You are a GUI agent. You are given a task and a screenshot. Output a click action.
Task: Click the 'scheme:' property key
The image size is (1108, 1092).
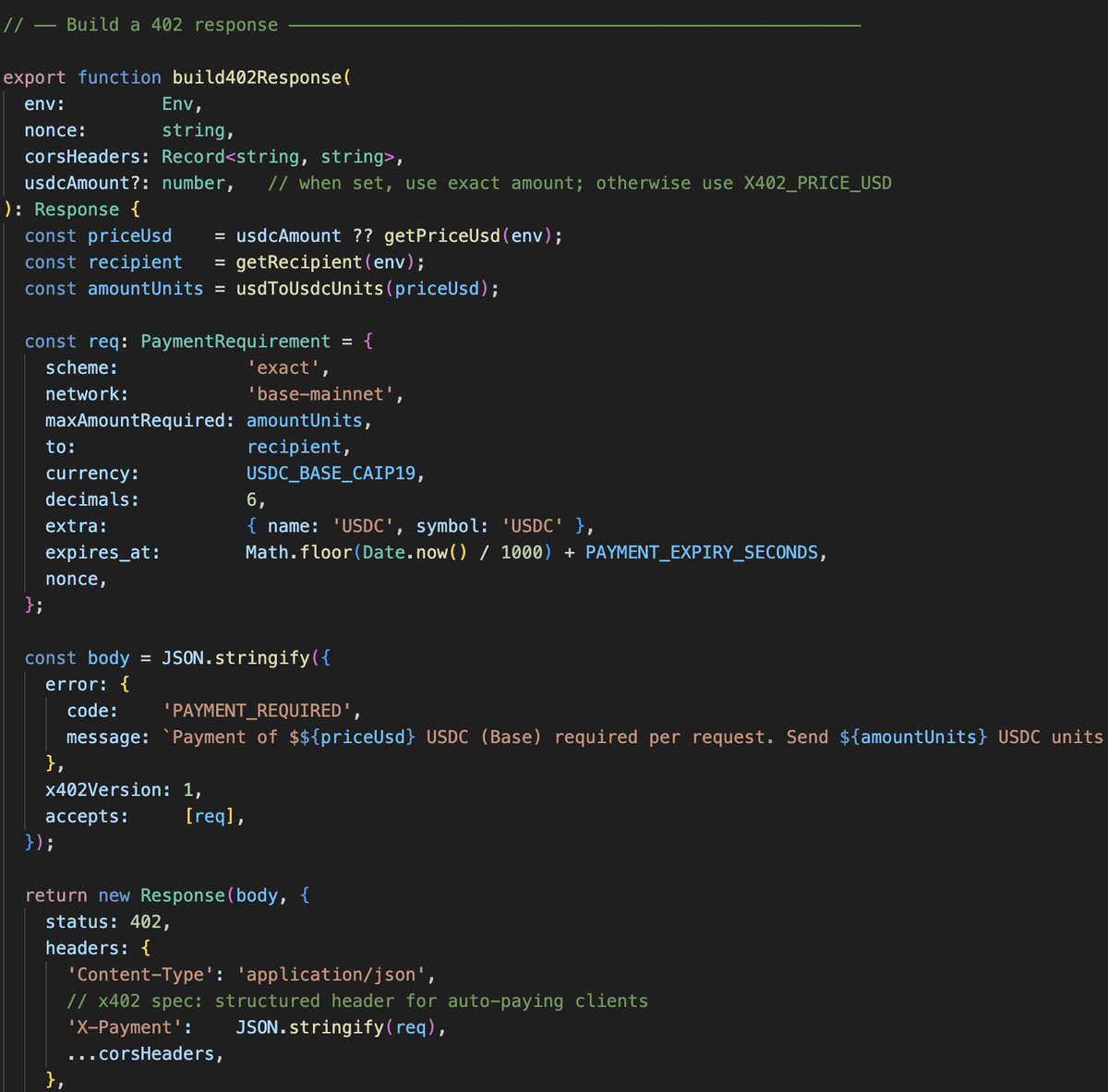[82, 367]
